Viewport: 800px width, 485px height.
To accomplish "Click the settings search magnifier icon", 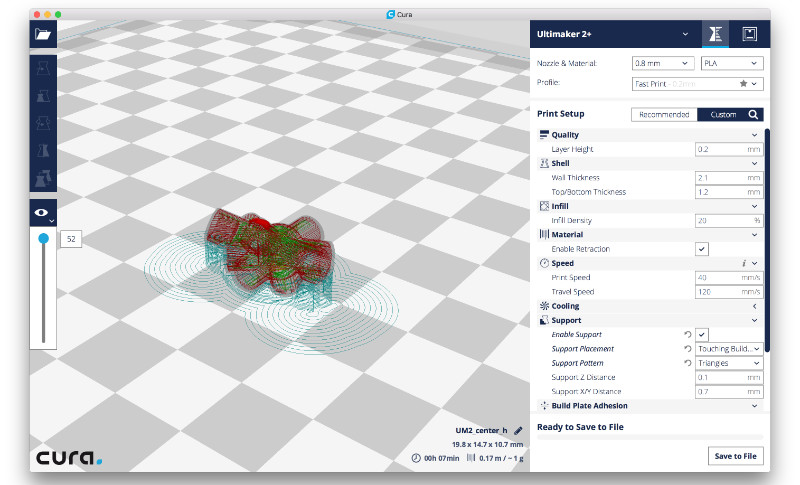I will tap(754, 115).
